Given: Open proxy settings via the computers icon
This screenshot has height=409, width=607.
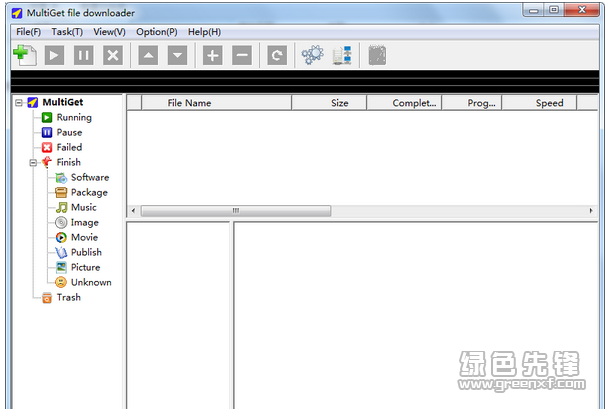Looking at the screenshot, I should [x=342, y=55].
